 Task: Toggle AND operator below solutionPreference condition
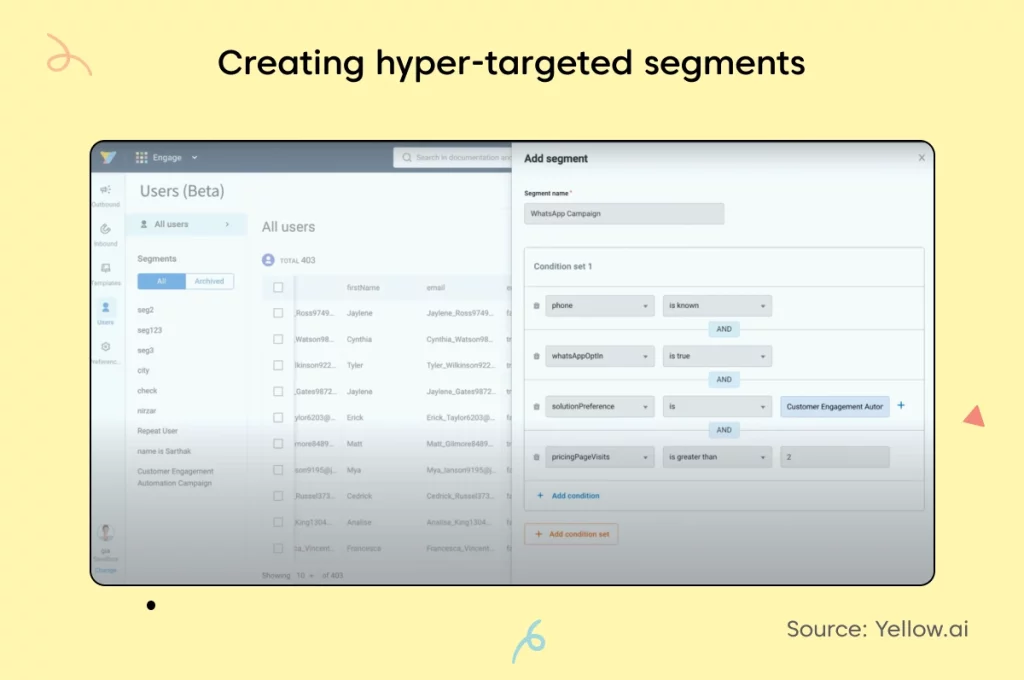pos(724,430)
